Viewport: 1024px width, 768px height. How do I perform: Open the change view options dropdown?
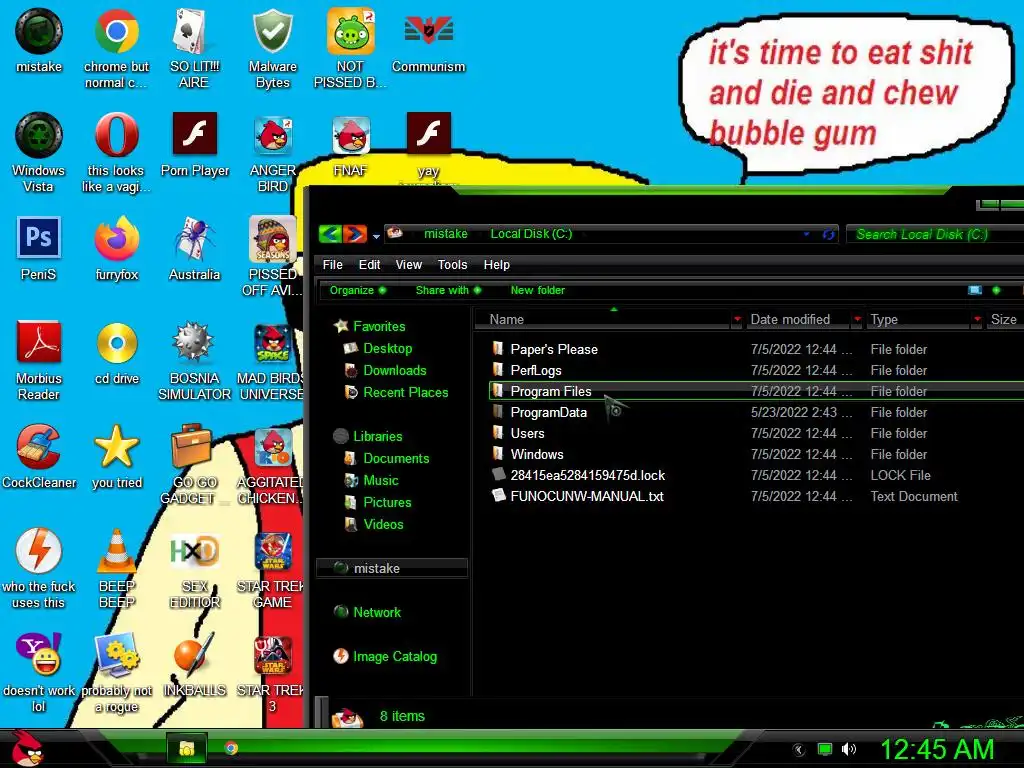pos(996,290)
